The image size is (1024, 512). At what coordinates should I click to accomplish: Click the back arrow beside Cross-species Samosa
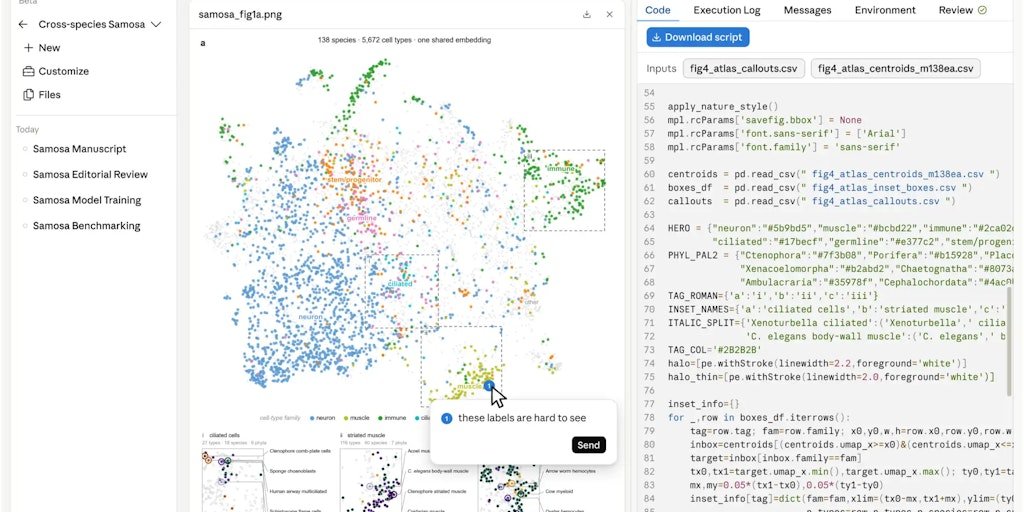(23, 24)
